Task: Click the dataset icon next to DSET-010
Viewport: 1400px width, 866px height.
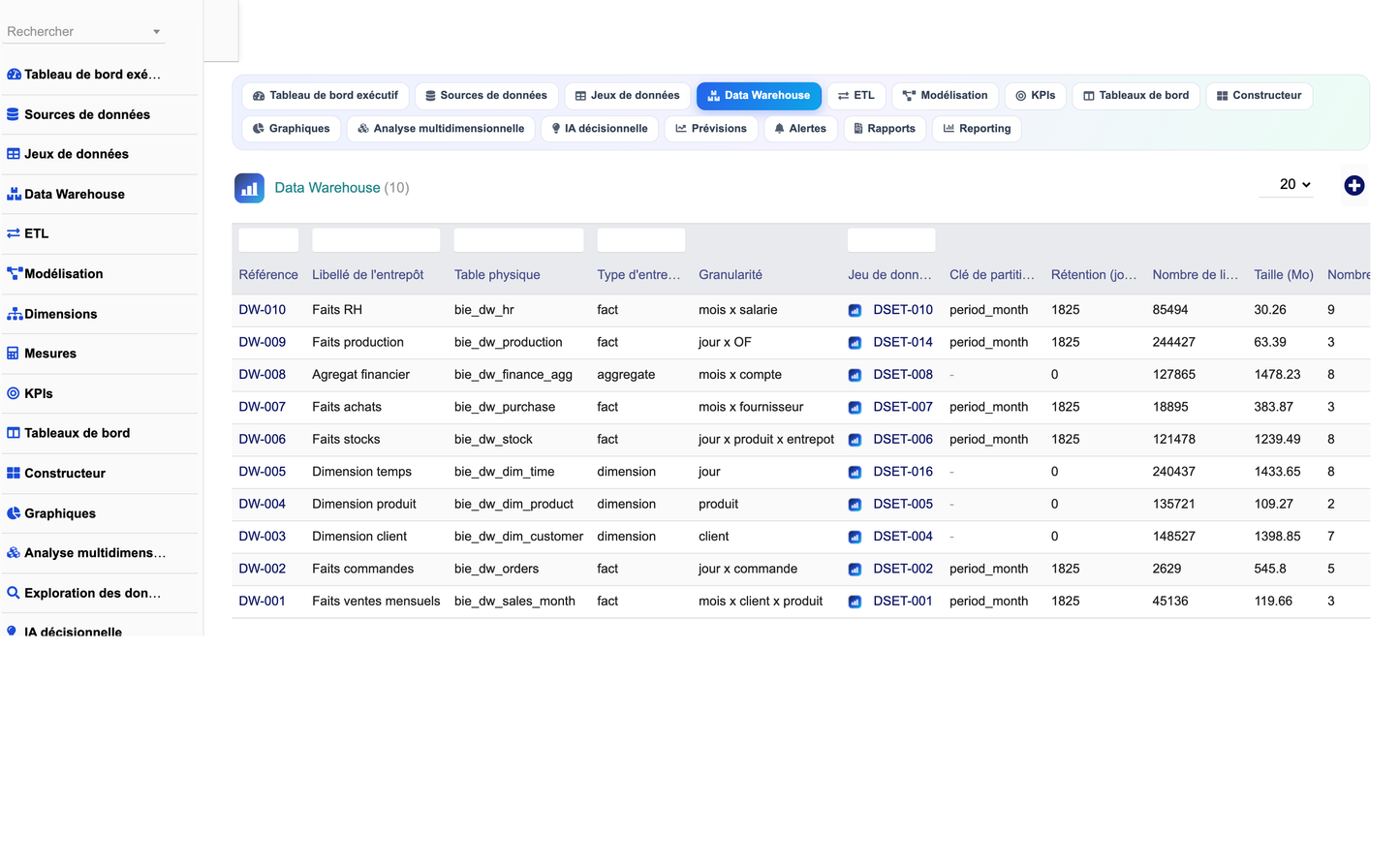Action: (855, 311)
